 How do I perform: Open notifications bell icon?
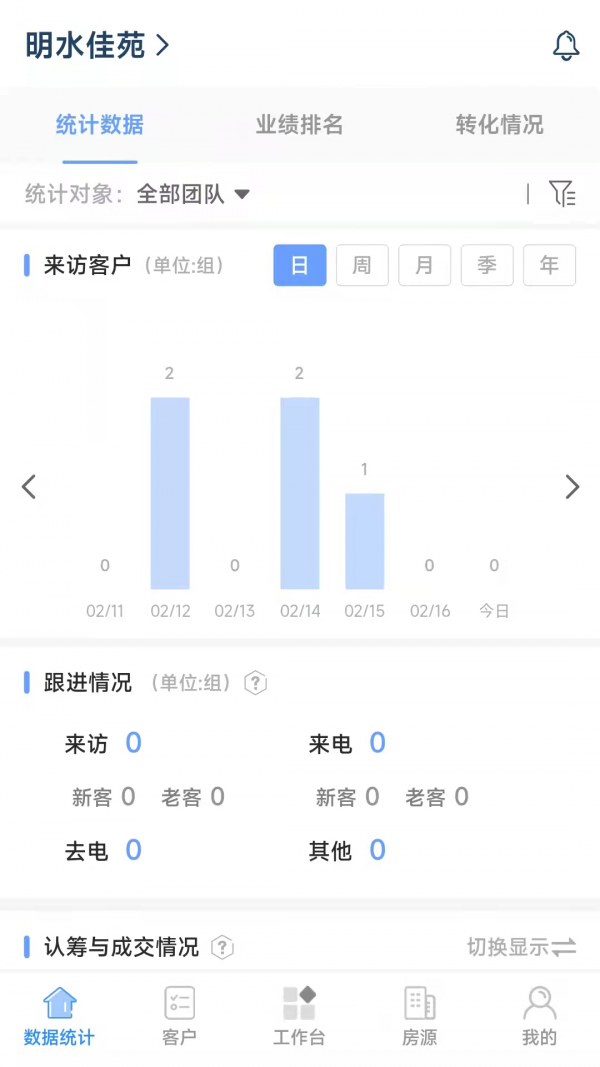click(x=566, y=46)
